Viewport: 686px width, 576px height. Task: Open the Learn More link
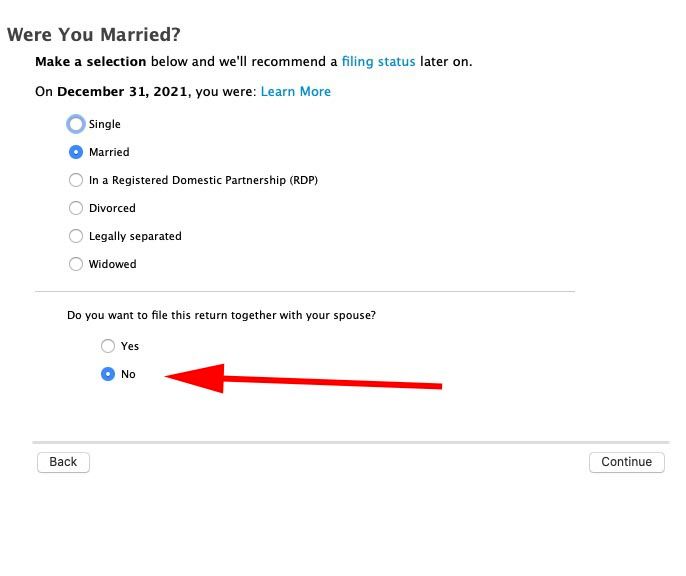tap(296, 91)
